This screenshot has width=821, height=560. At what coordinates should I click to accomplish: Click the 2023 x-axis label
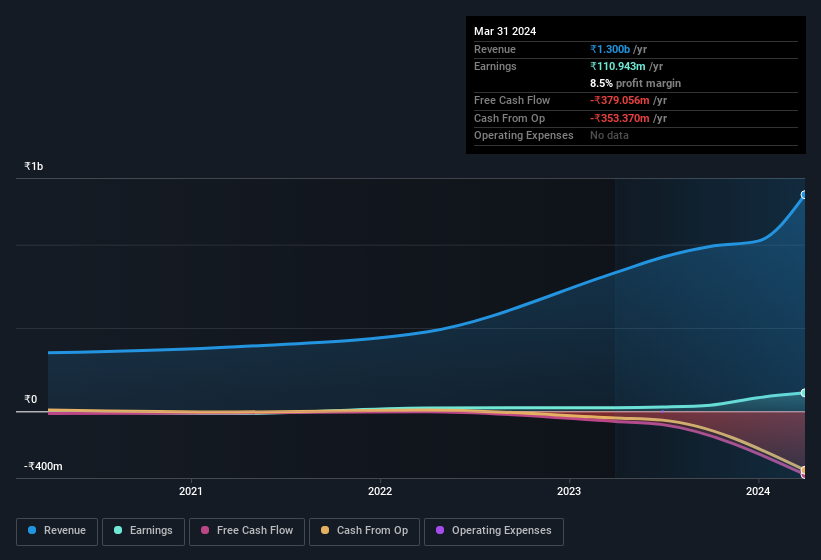pos(569,491)
